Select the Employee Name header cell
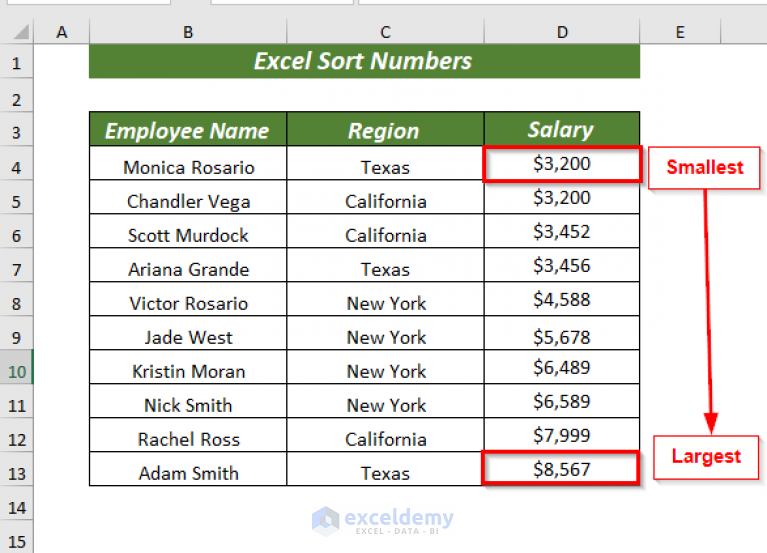 click(x=187, y=130)
